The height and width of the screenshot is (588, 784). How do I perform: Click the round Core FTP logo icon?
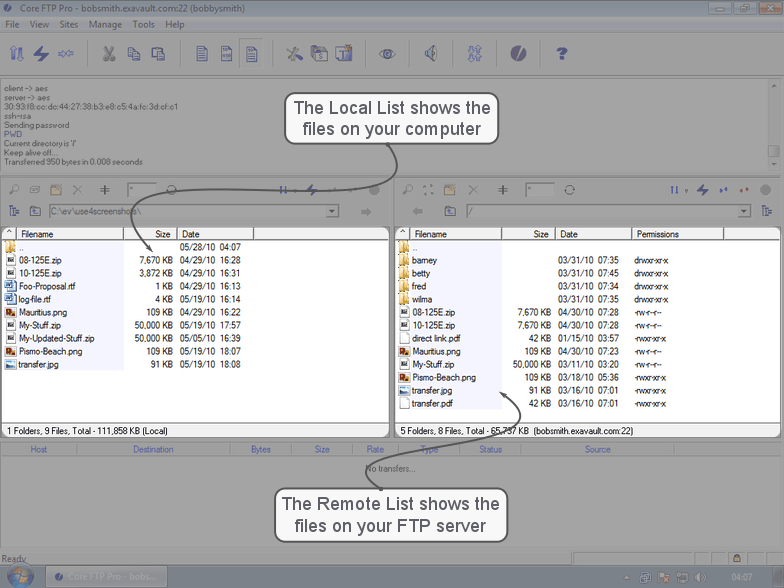pos(518,54)
